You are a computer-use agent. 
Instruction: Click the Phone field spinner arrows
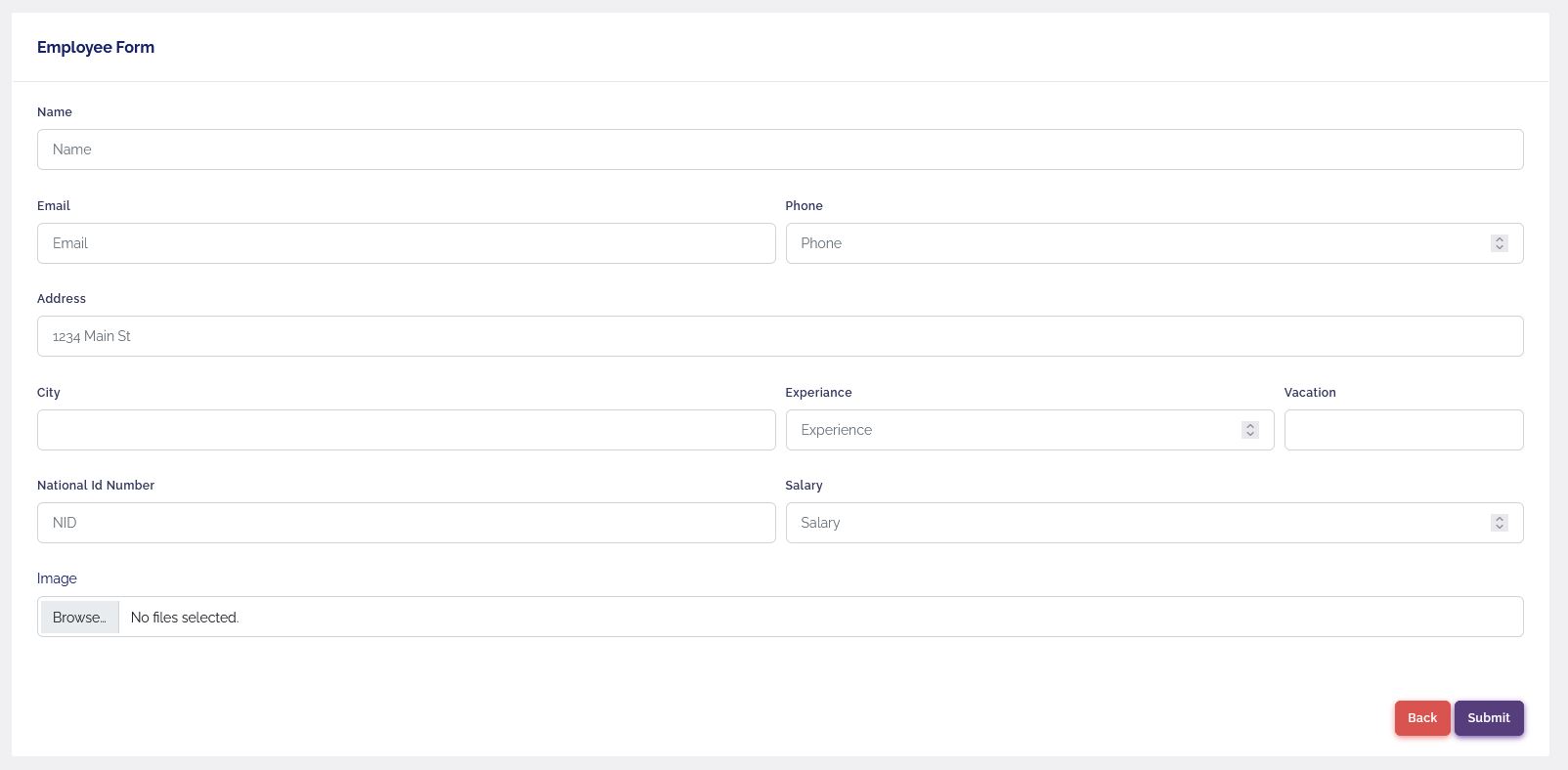1499,243
